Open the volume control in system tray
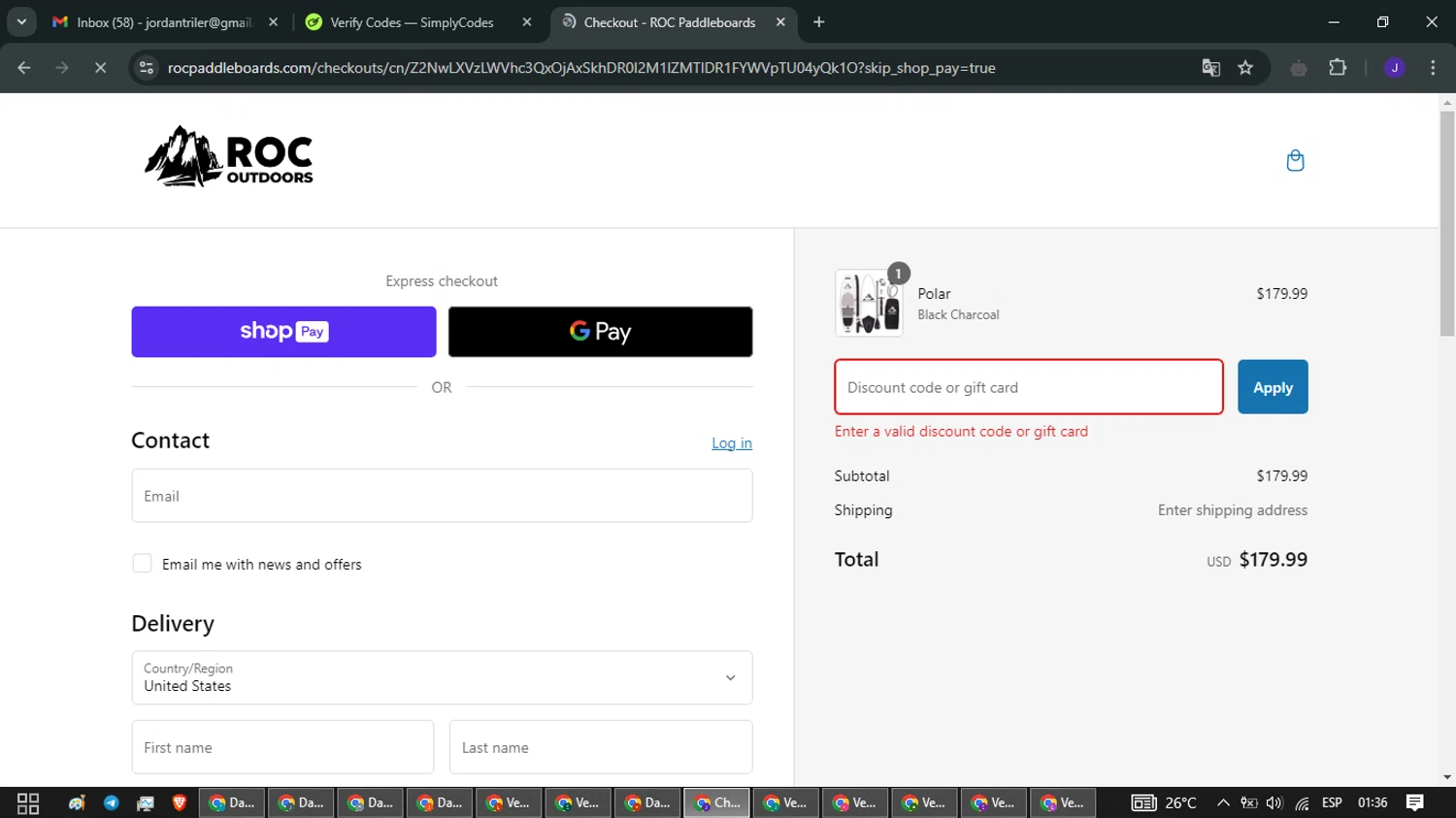1456x818 pixels. pos(1274,803)
